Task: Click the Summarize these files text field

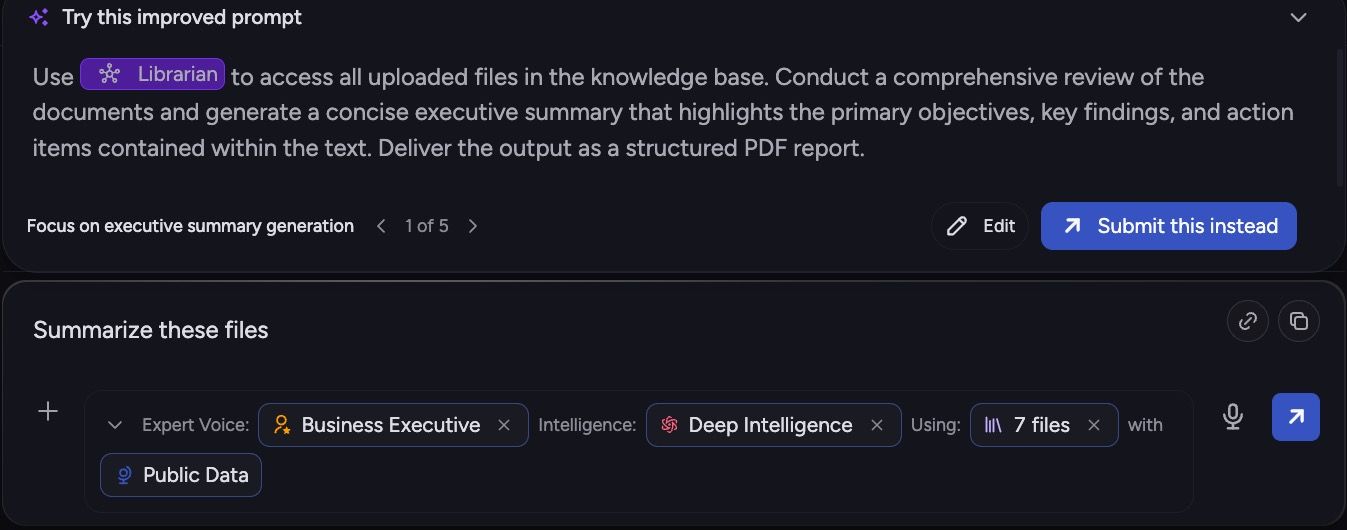Action: click(x=620, y=330)
